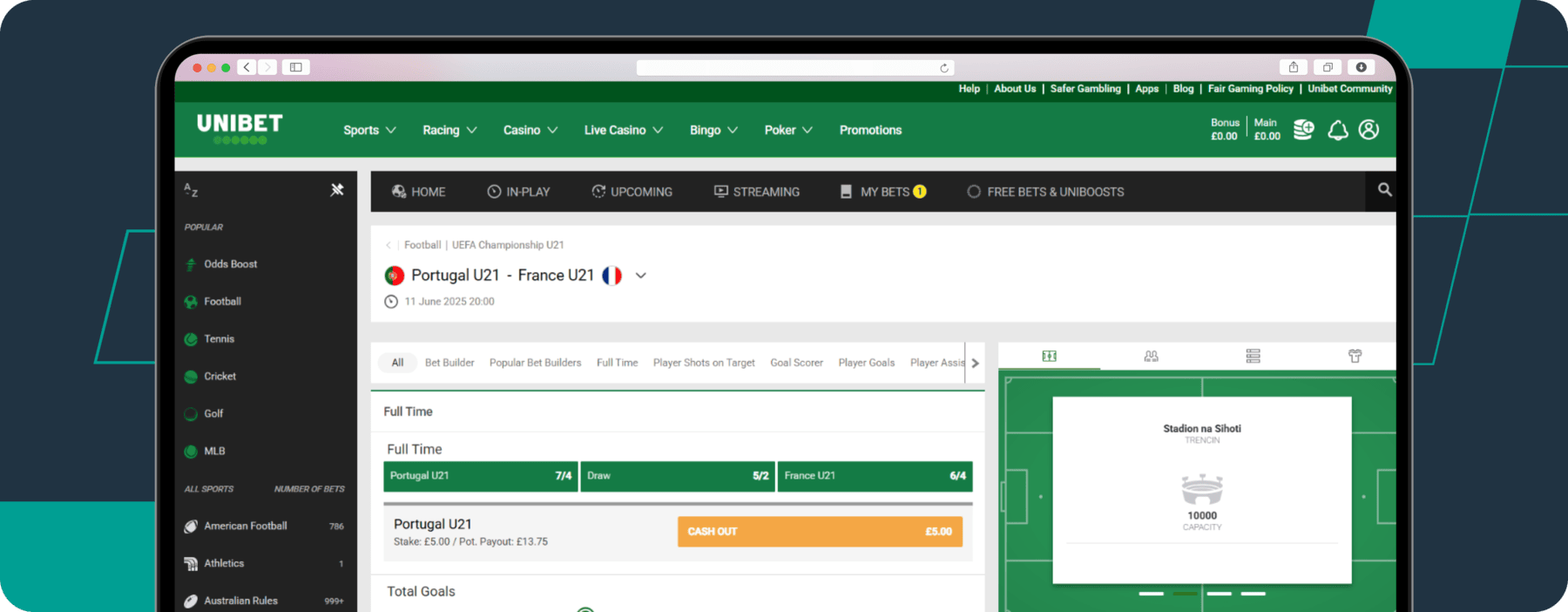Click the search magnifier icon
The image size is (1568, 612).
click(x=1384, y=189)
